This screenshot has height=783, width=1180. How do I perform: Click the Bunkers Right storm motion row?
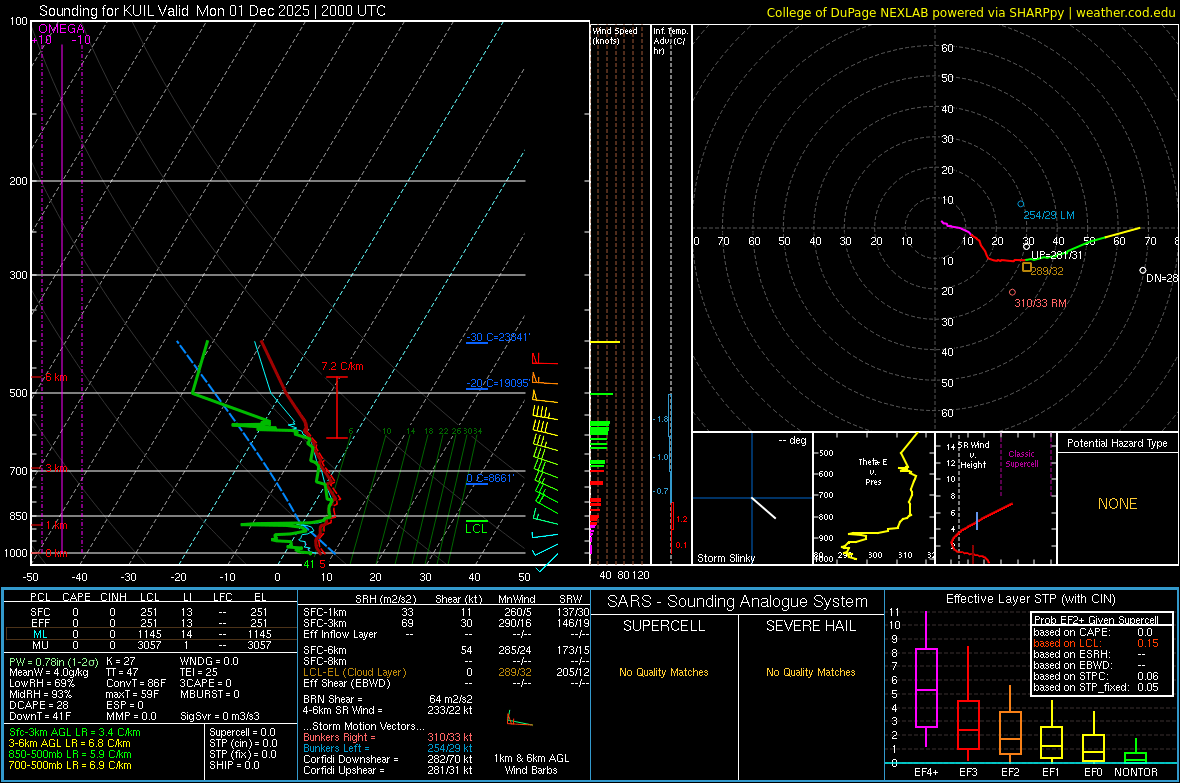click(388, 738)
